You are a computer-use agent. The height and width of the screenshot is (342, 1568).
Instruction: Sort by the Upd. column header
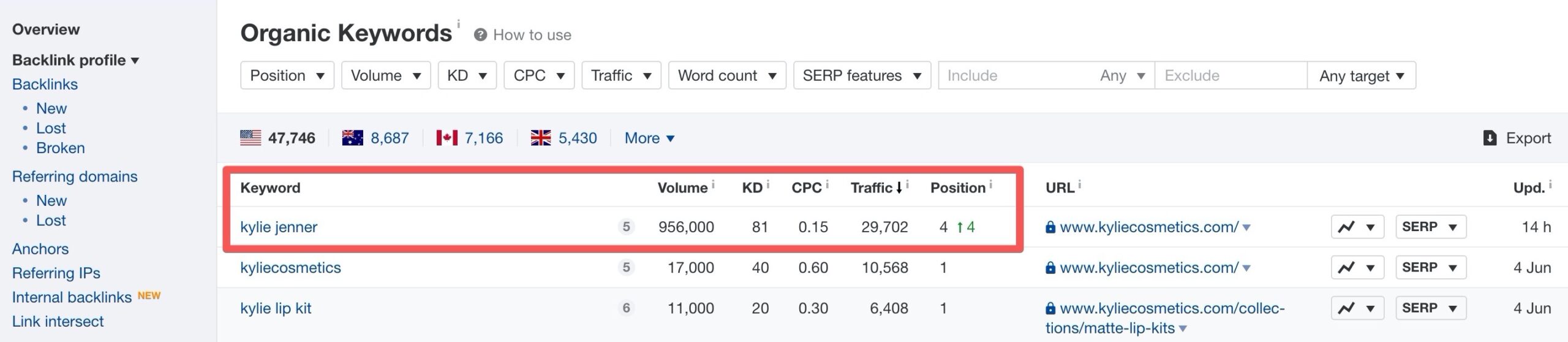click(x=1529, y=188)
